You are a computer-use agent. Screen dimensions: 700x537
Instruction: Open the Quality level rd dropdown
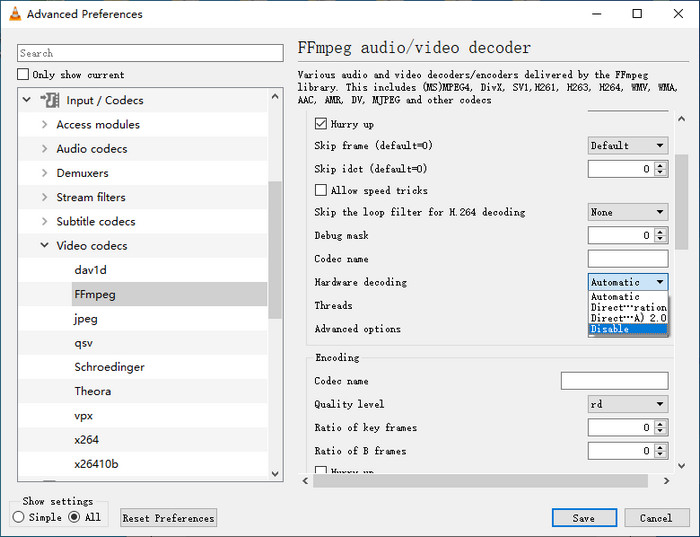628,404
